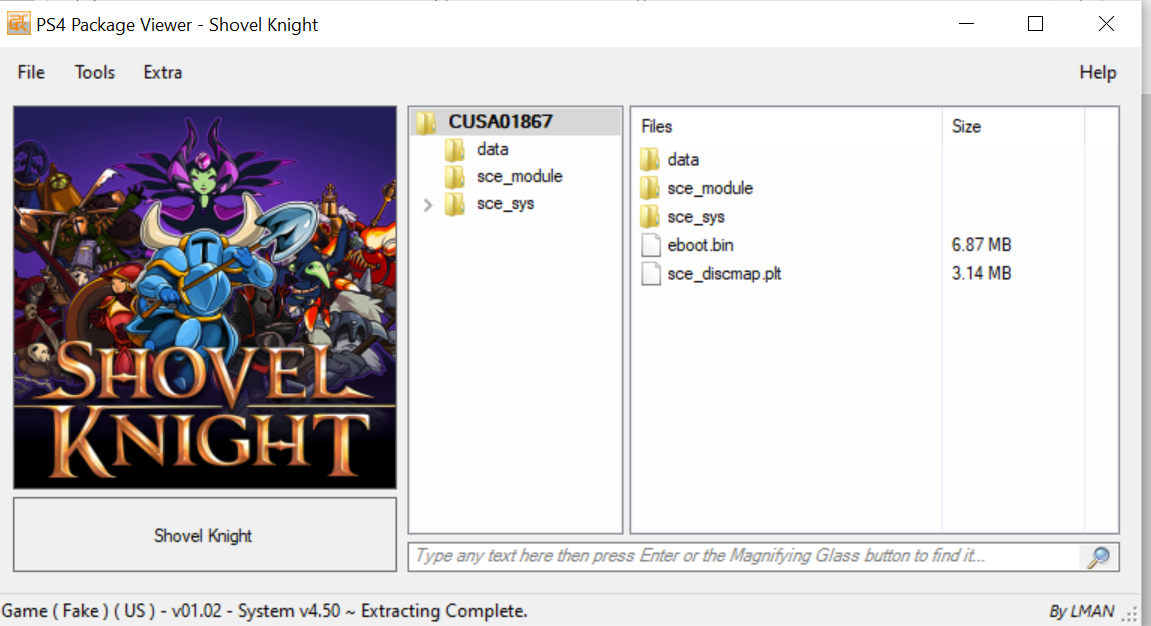This screenshot has width=1151, height=626.
Task: Open the Extra menu
Action: point(162,72)
